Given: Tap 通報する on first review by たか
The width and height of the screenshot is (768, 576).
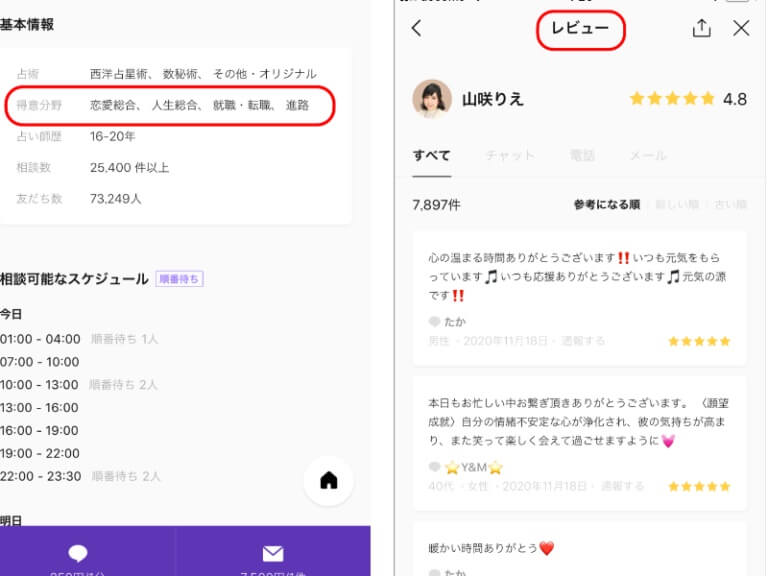Looking at the screenshot, I should 584,341.
